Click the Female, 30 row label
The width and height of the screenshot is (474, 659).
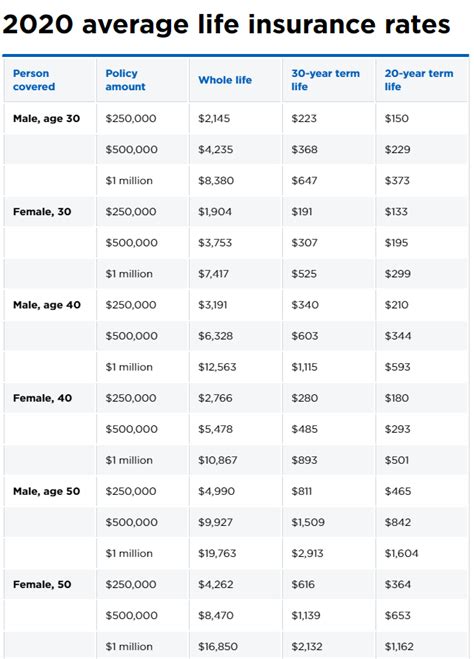coord(42,211)
